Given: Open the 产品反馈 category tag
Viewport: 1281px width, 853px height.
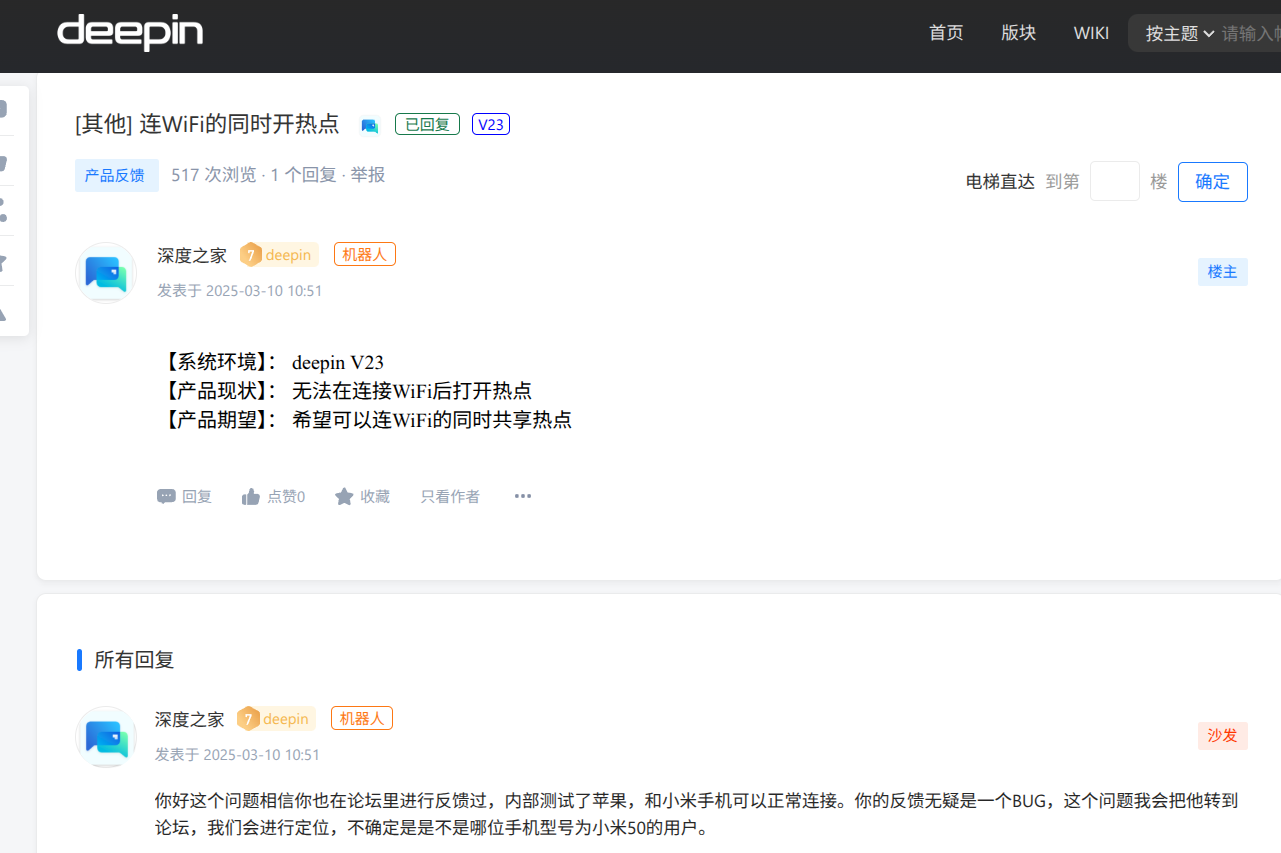Looking at the screenshot, I should (116, 175).
